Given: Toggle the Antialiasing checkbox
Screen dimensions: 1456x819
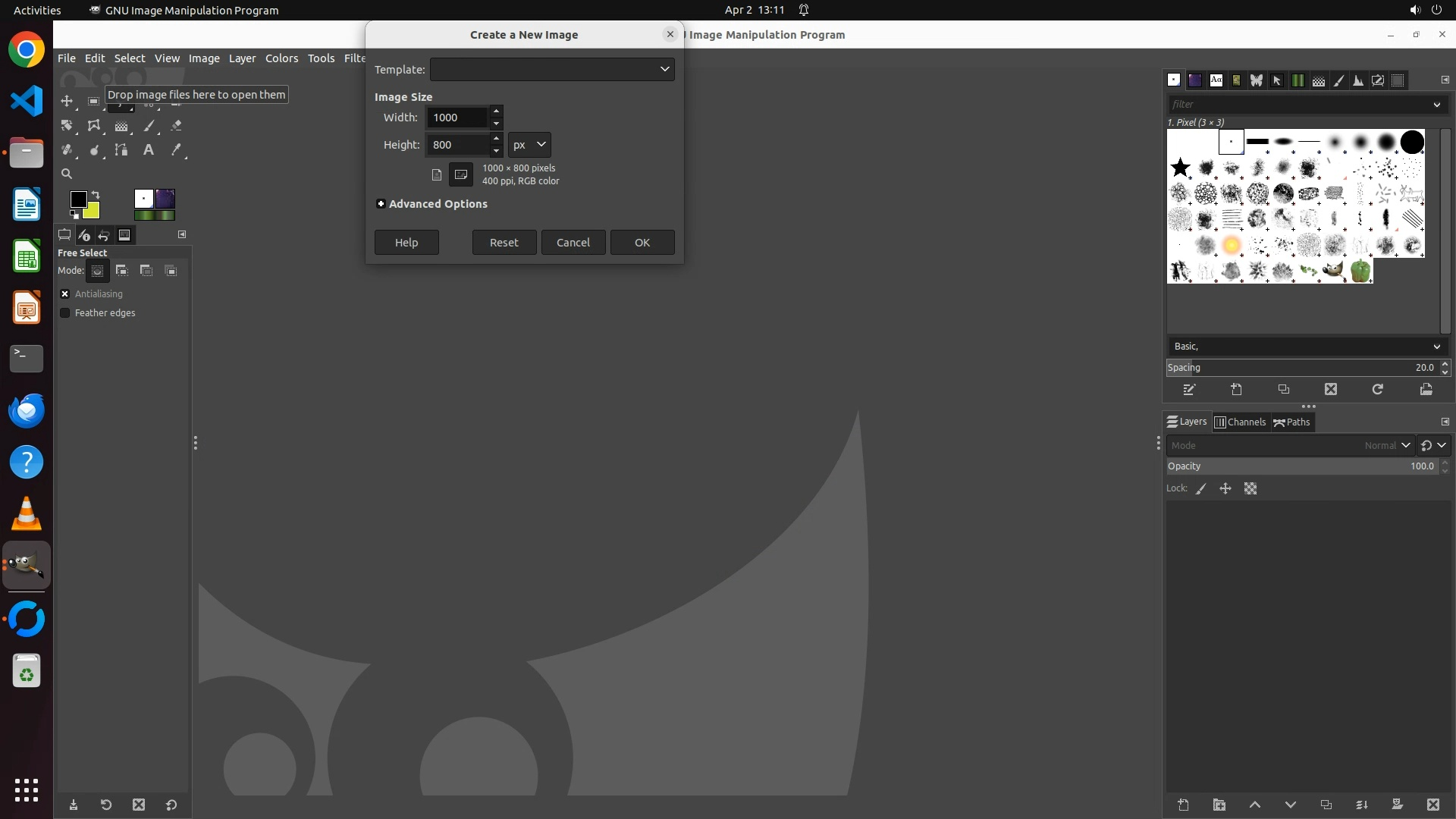Looking at the screenshot, I should pyautogui.click(x=65, y=294).
